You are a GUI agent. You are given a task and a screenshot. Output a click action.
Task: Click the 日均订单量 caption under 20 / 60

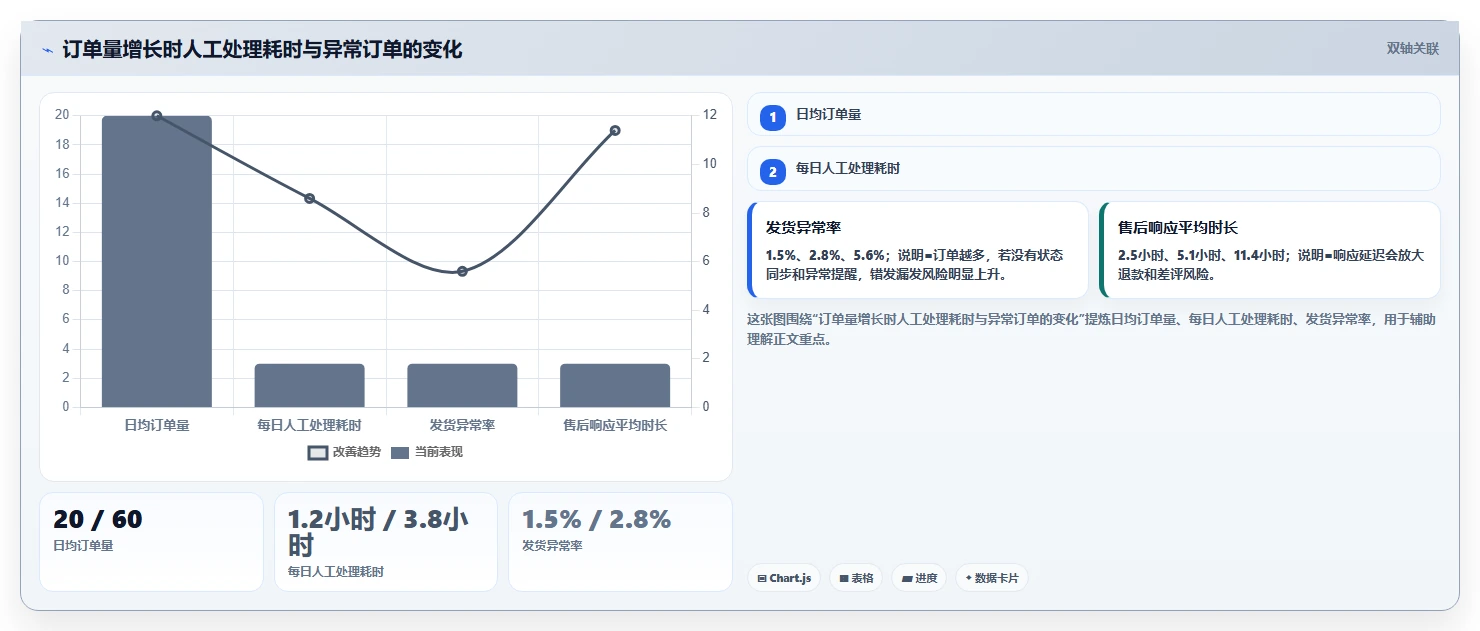pos(83,546)
